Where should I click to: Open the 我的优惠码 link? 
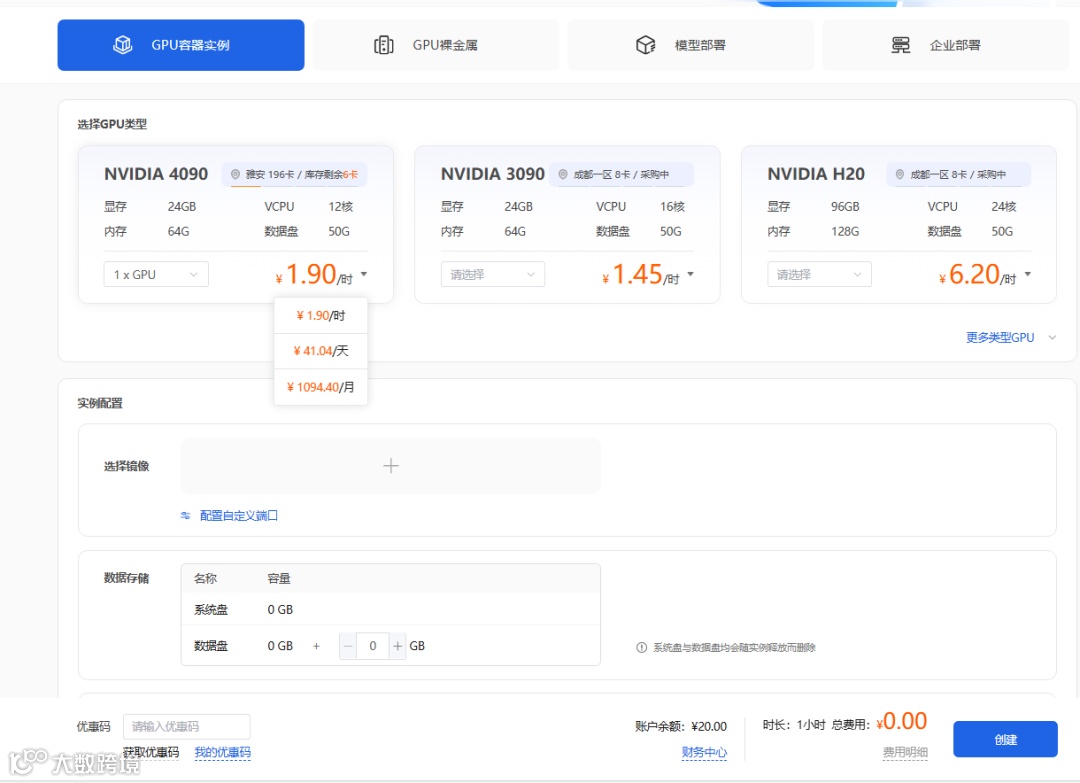(x=222, y=752)
